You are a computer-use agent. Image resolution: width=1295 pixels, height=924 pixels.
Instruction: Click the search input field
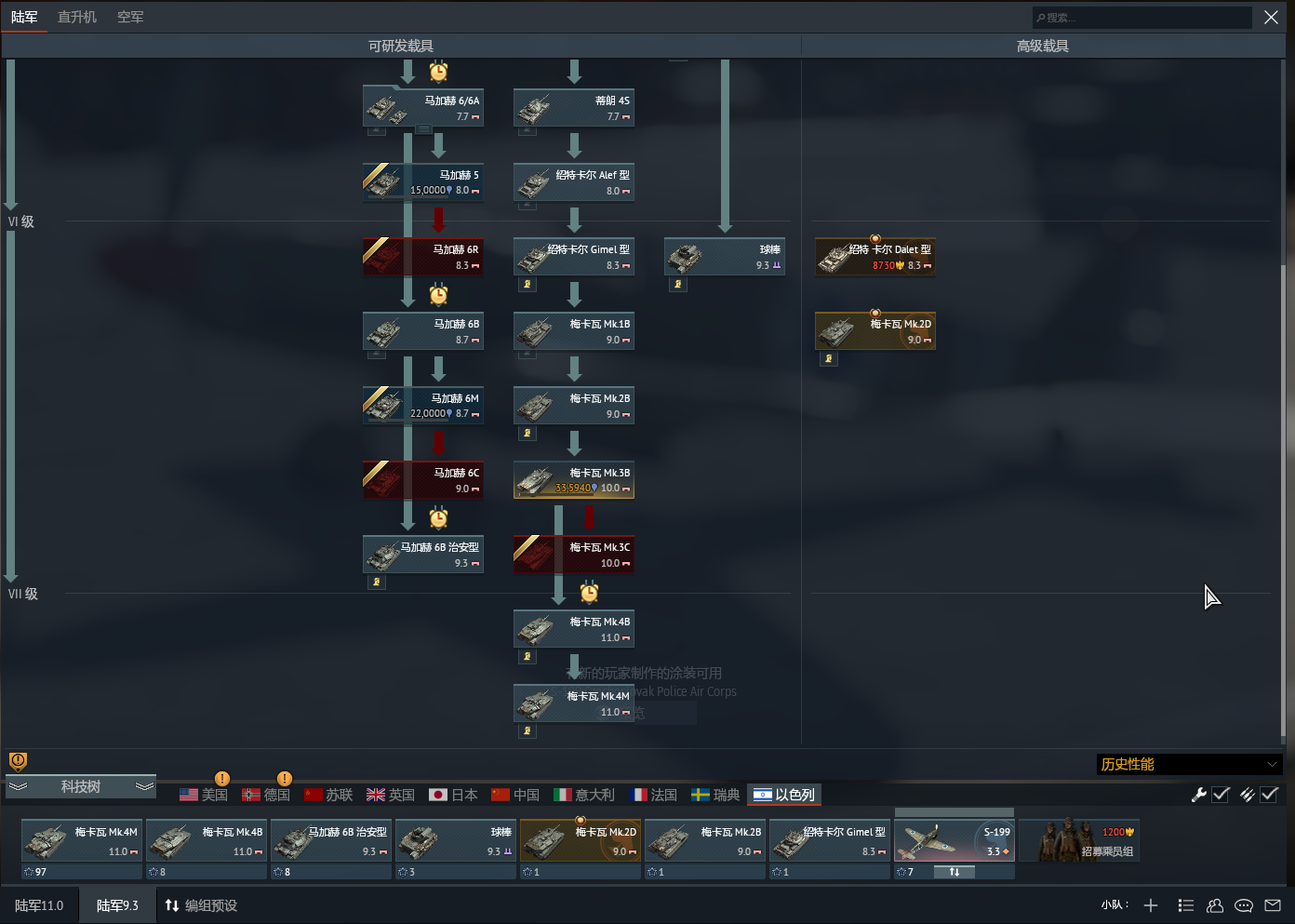click(x=1142, y=18)
